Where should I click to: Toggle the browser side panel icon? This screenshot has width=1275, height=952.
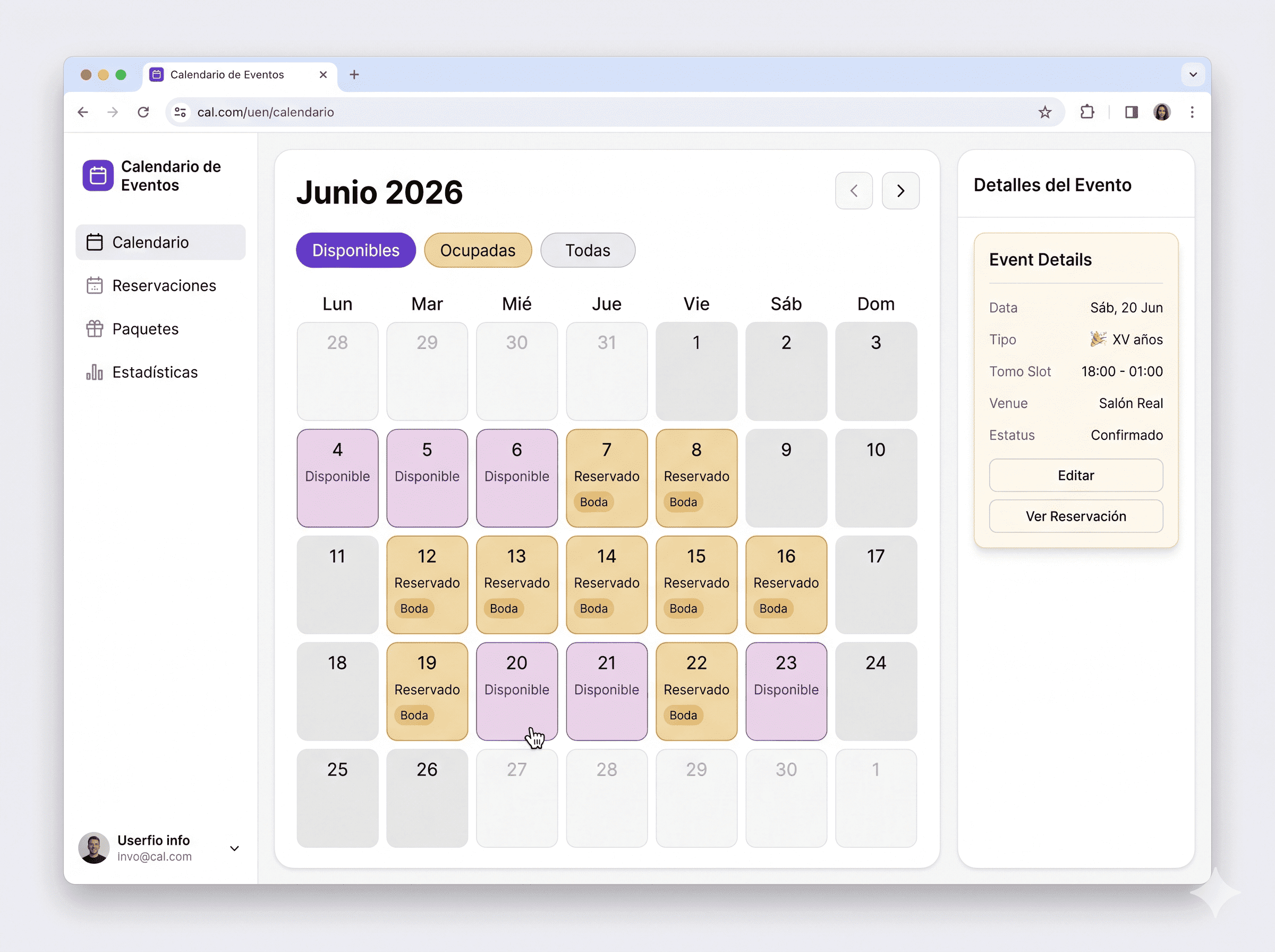tap(1132, 112)
